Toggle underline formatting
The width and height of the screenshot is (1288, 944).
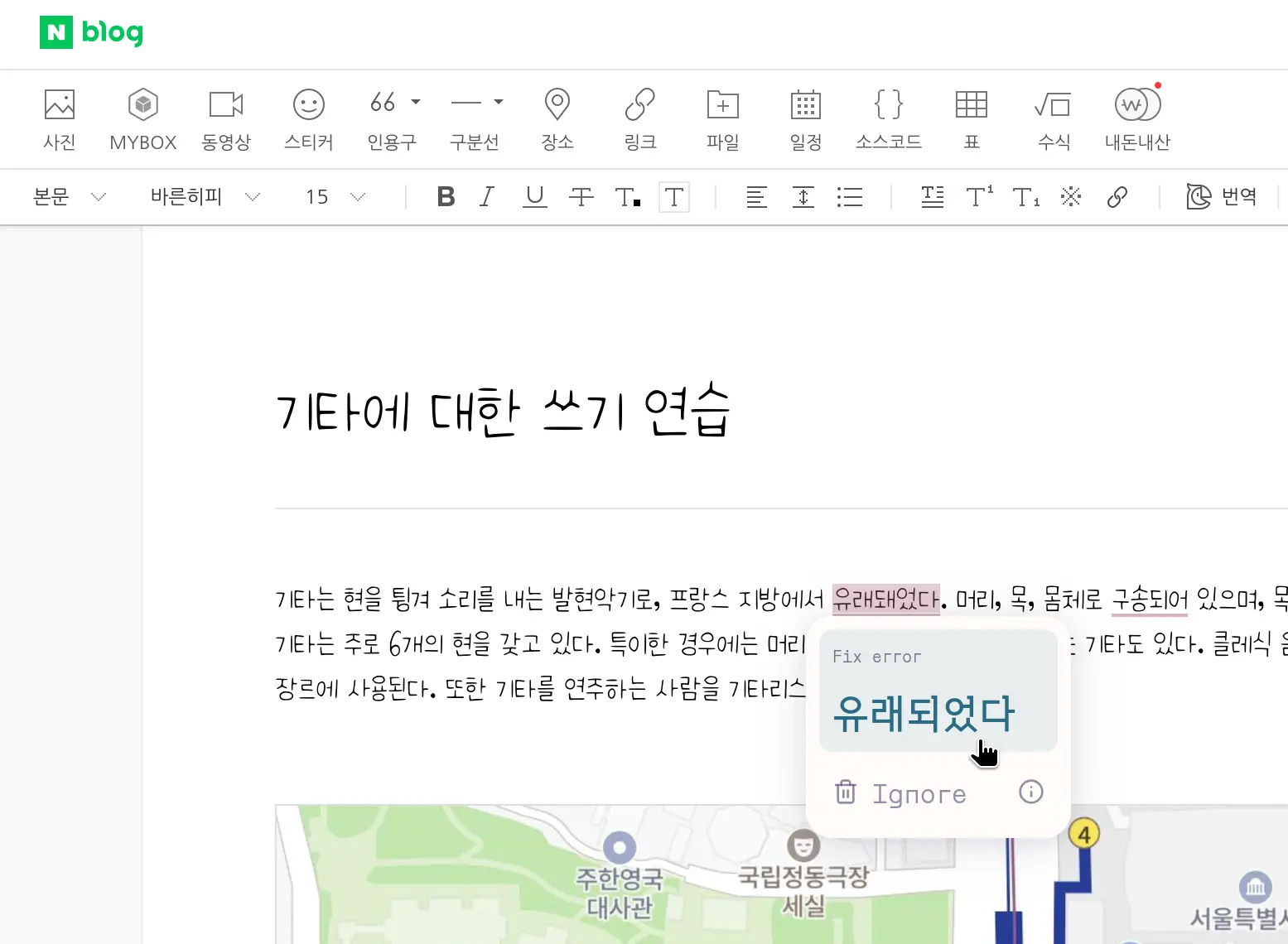(x=534, y=197)
